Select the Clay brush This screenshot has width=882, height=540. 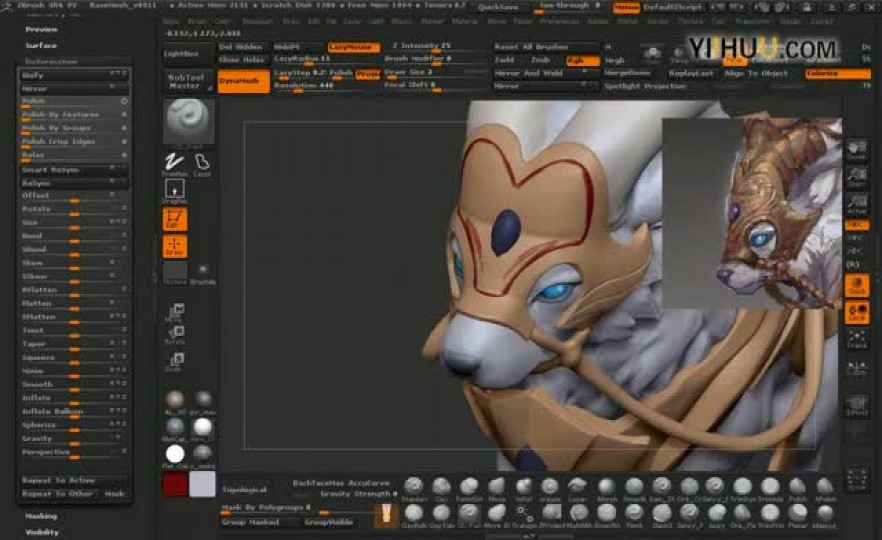(442, 488)
